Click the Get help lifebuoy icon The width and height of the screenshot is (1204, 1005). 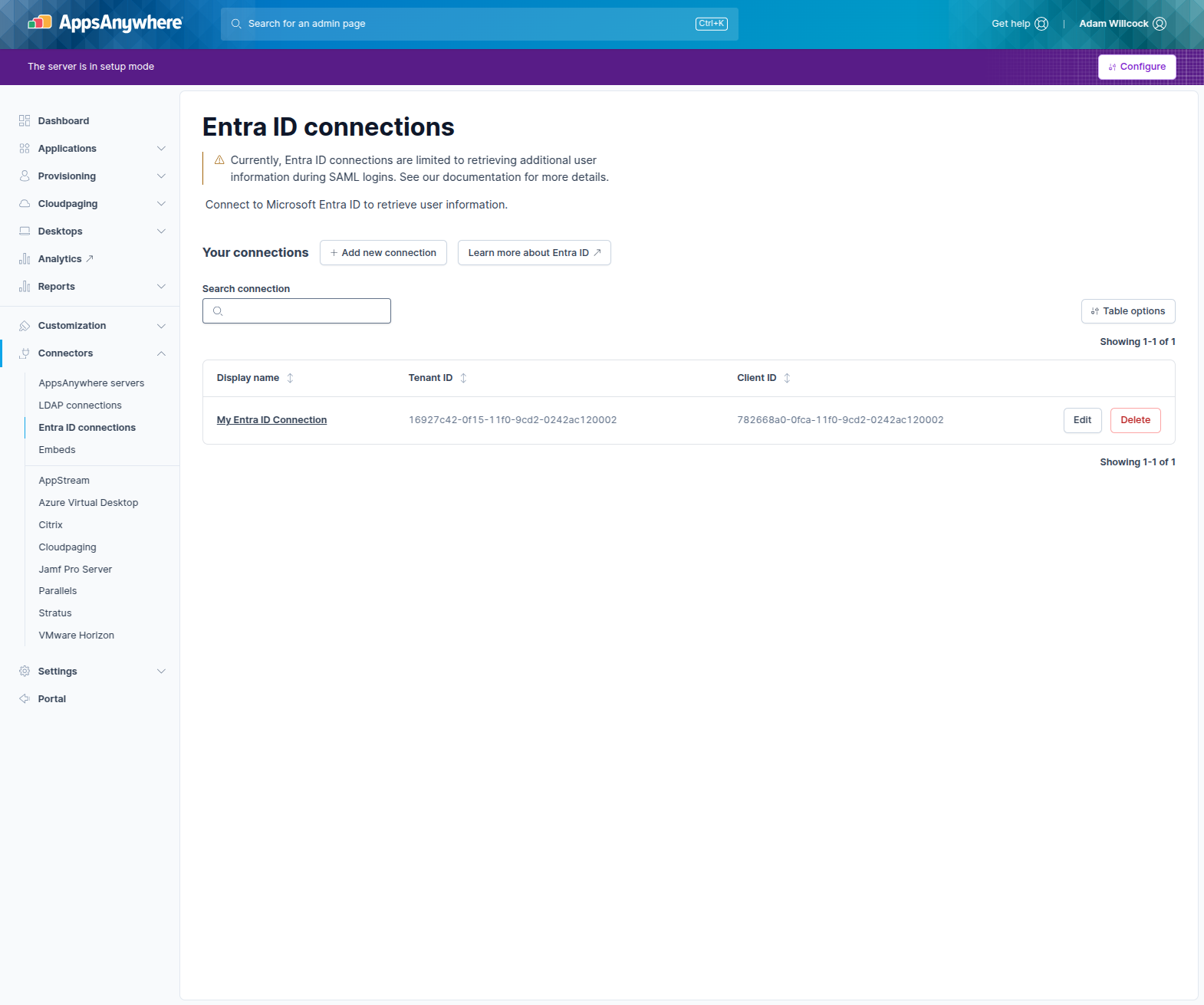coord(1041,24)
